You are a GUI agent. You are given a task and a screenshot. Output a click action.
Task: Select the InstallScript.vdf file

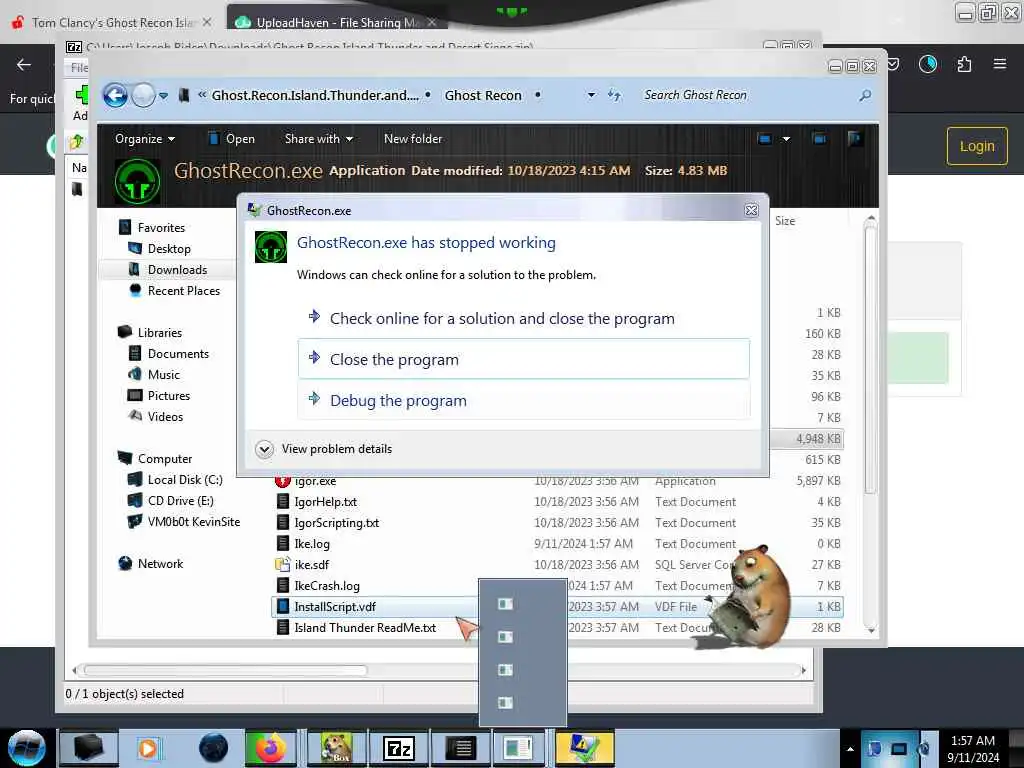coord(335,607)
